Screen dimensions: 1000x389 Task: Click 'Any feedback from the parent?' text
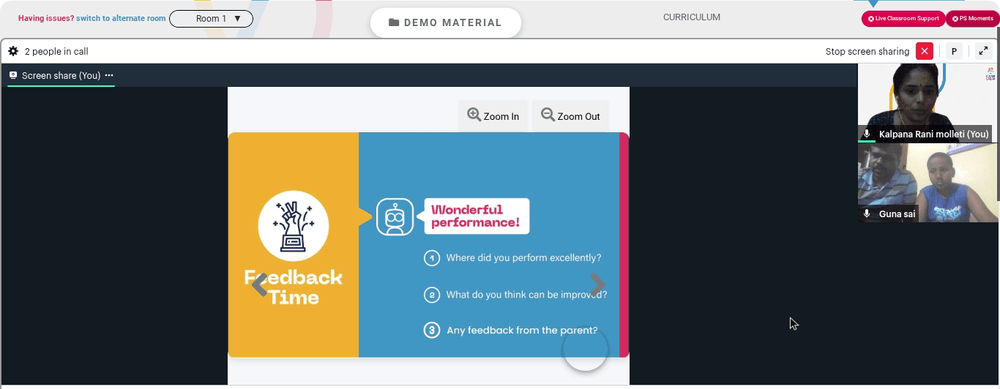(x=522, y=330)
